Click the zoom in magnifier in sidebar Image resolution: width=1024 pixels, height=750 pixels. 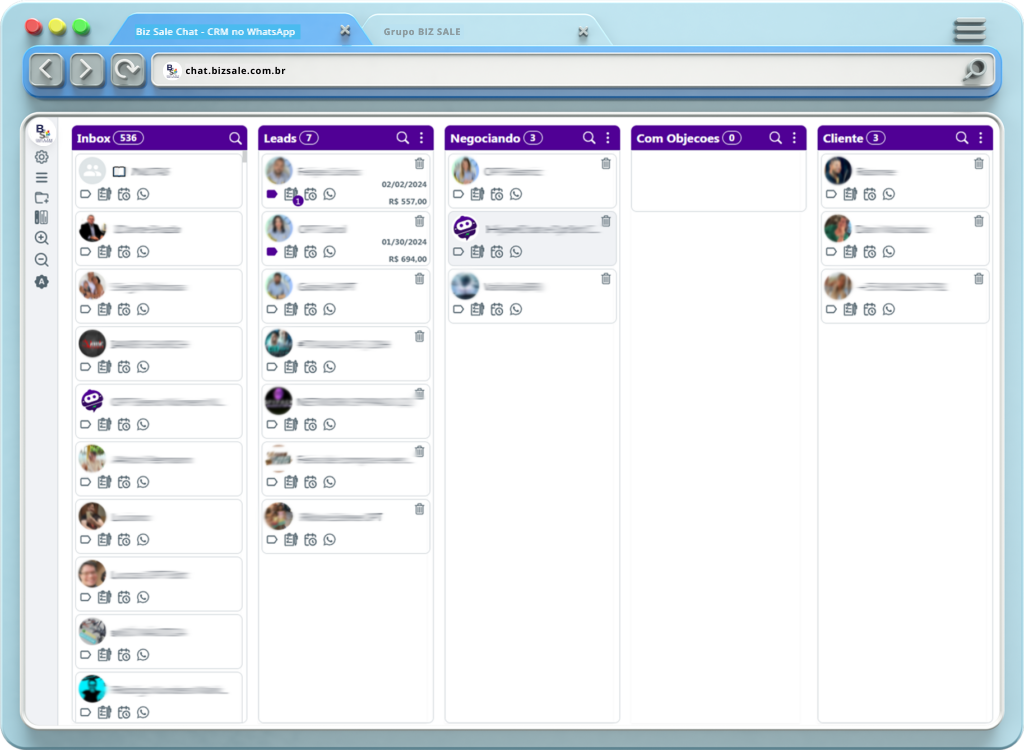[x=41, y=238]
